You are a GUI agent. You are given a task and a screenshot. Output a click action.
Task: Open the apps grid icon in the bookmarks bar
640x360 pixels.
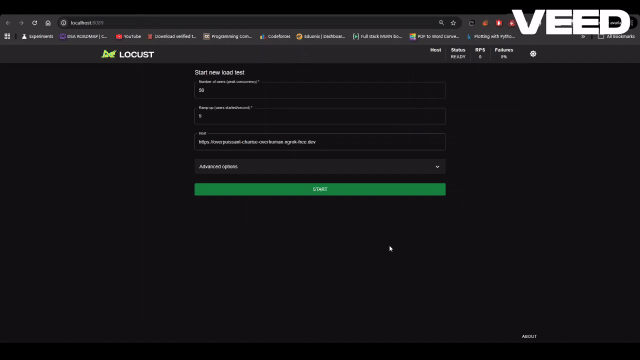[x=7, y=36]
